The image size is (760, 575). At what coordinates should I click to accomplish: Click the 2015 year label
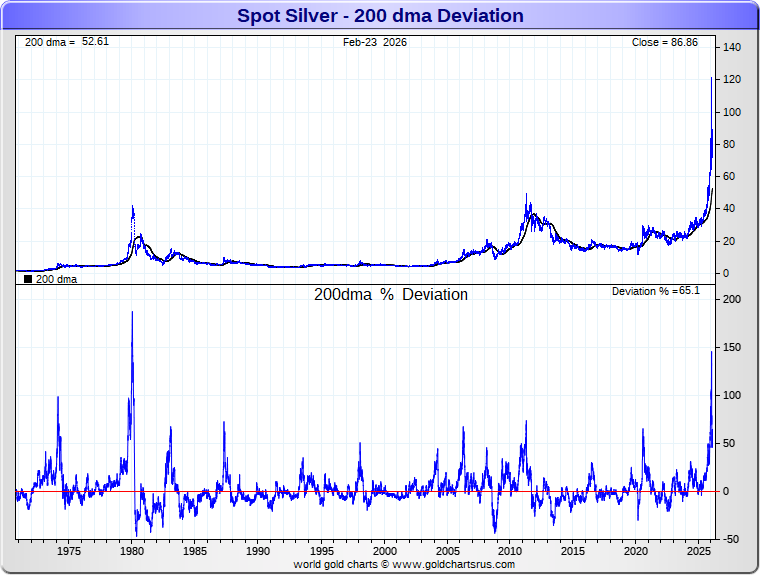click(x=573, y=551)
